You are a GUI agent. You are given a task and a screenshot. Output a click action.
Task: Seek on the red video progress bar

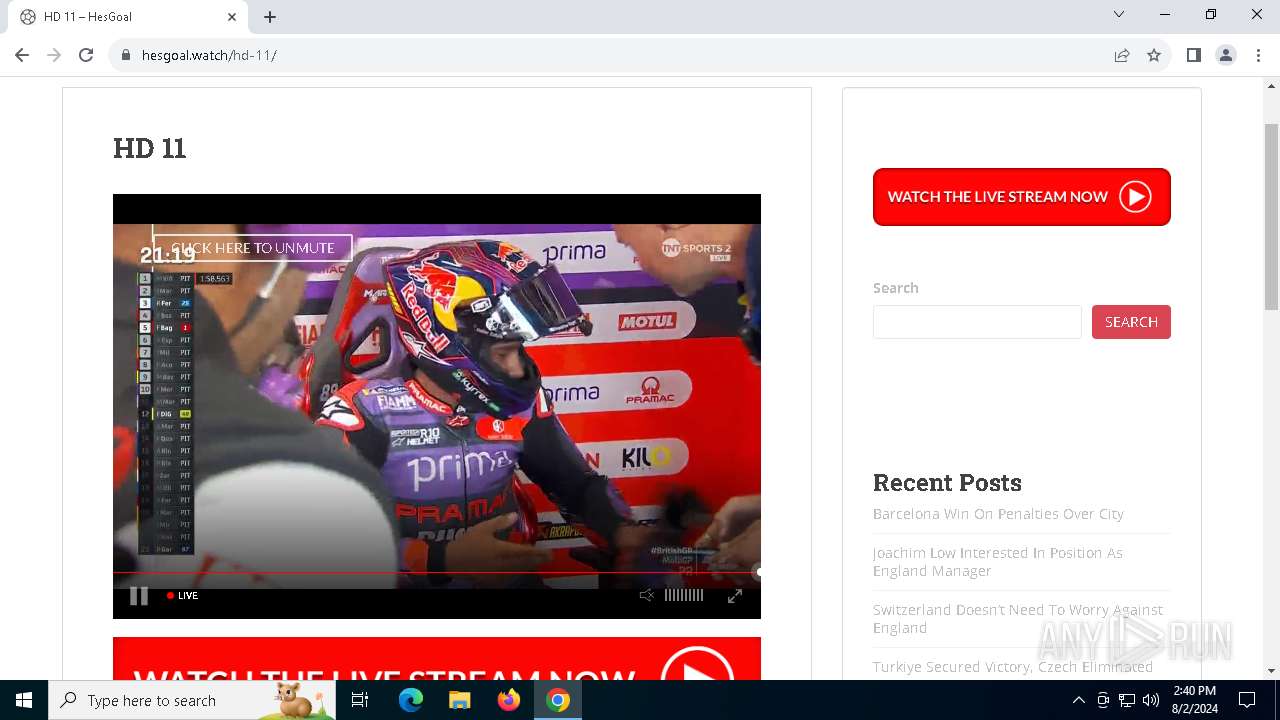(x=436, y=573)
